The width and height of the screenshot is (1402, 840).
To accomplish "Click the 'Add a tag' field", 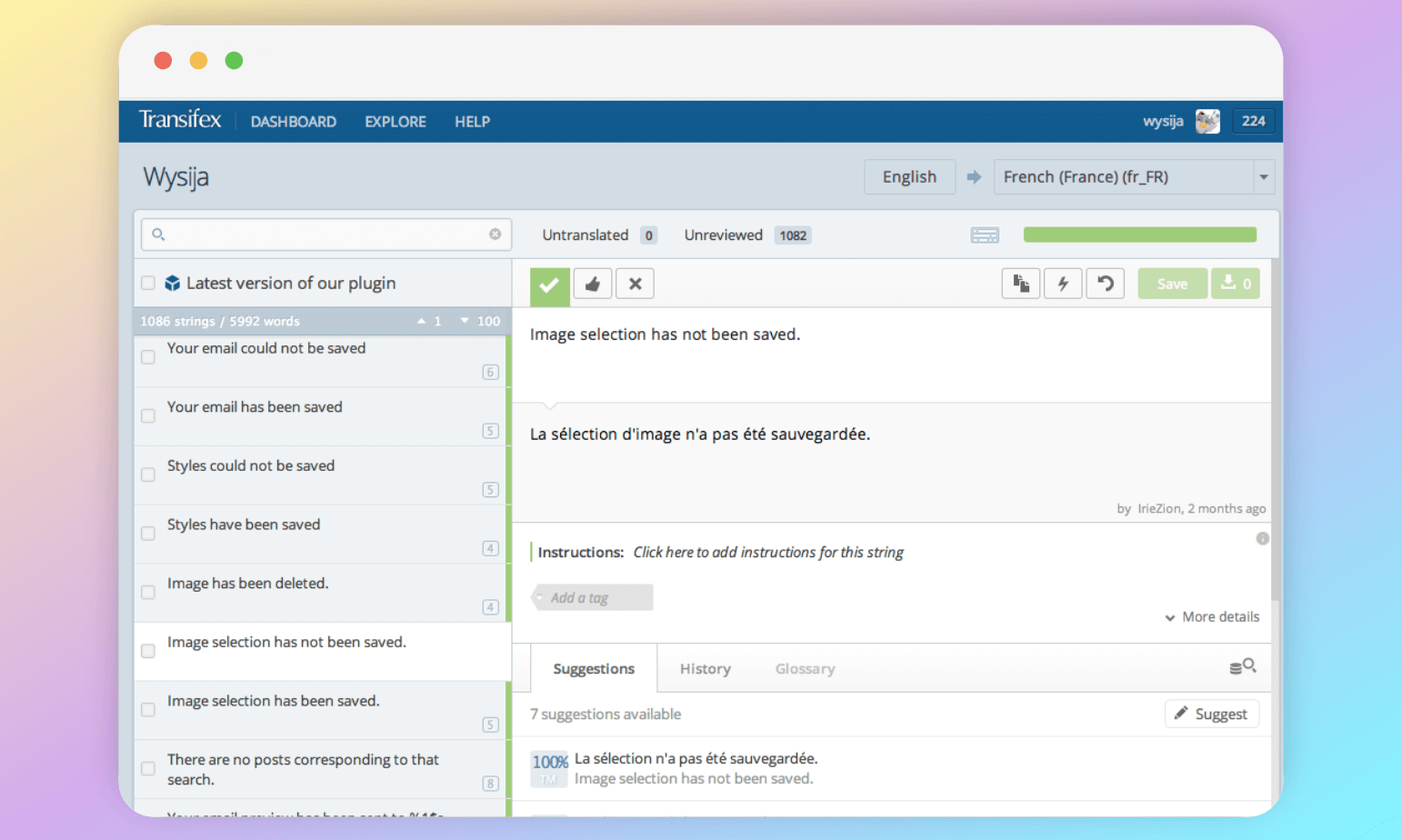I will point(592,597).
